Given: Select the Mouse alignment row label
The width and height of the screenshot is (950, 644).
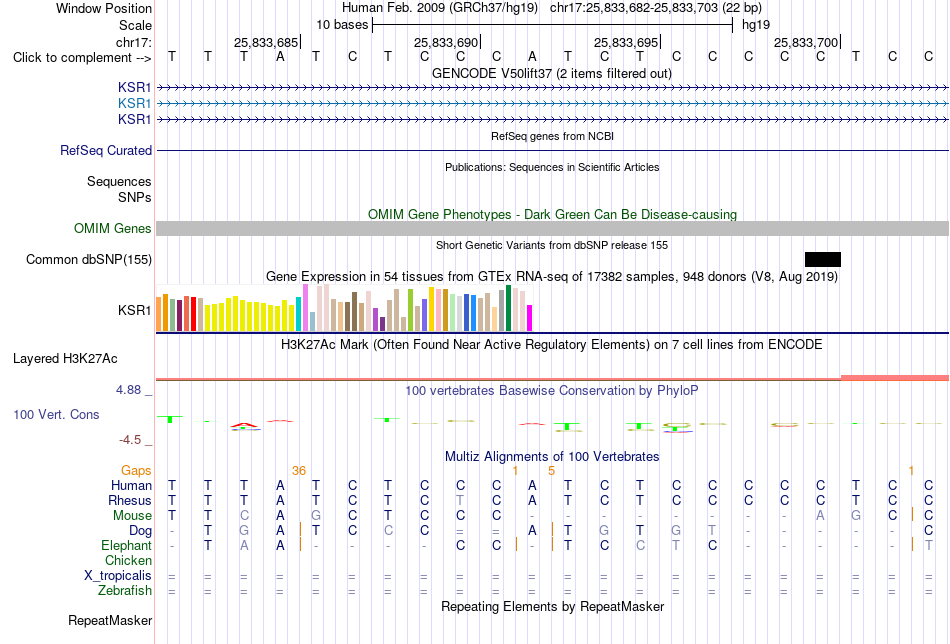Looking at the screenshot, I should [x=132, y=516].
